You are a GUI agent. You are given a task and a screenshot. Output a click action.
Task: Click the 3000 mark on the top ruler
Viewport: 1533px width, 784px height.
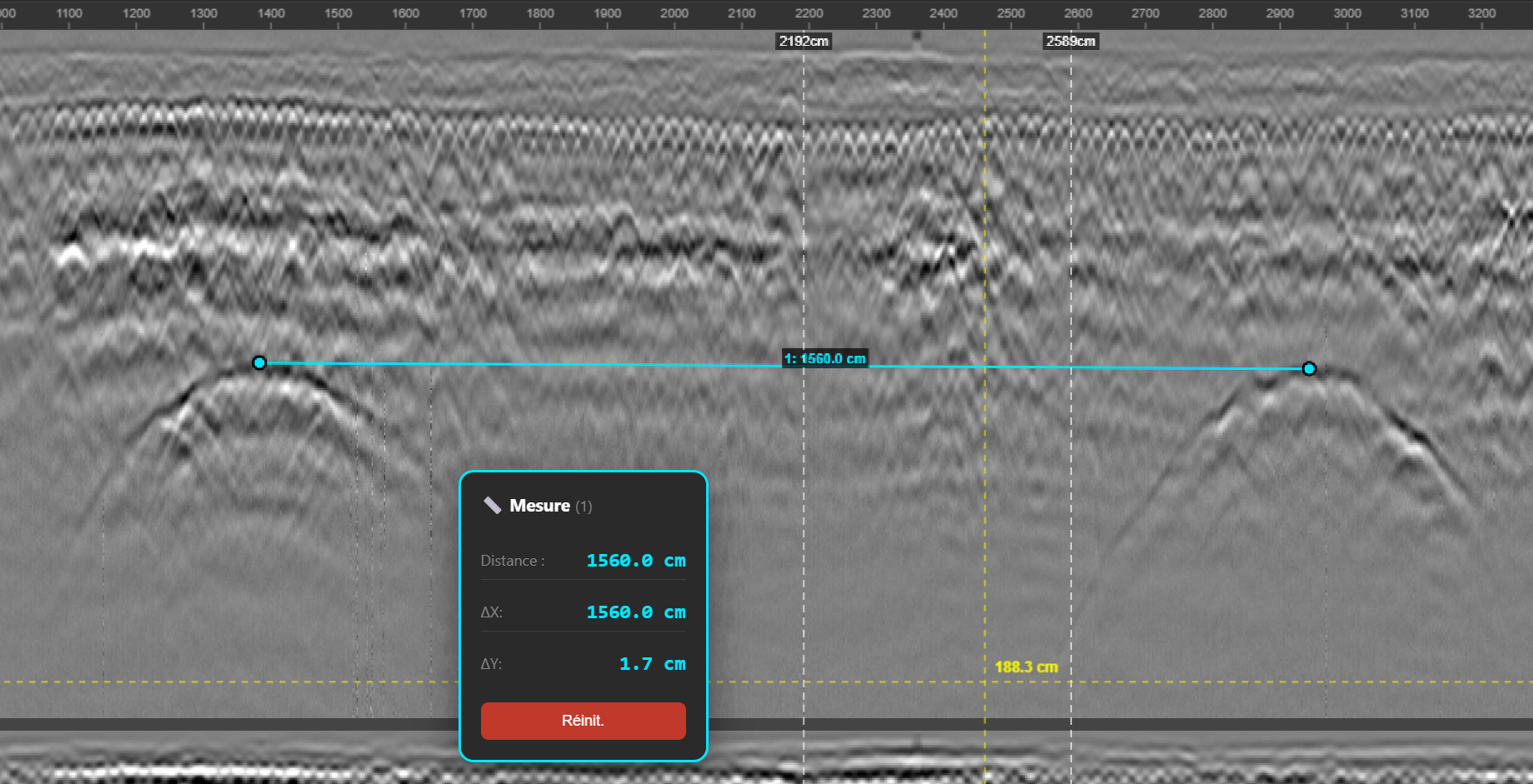click(x=1347, y=13)
